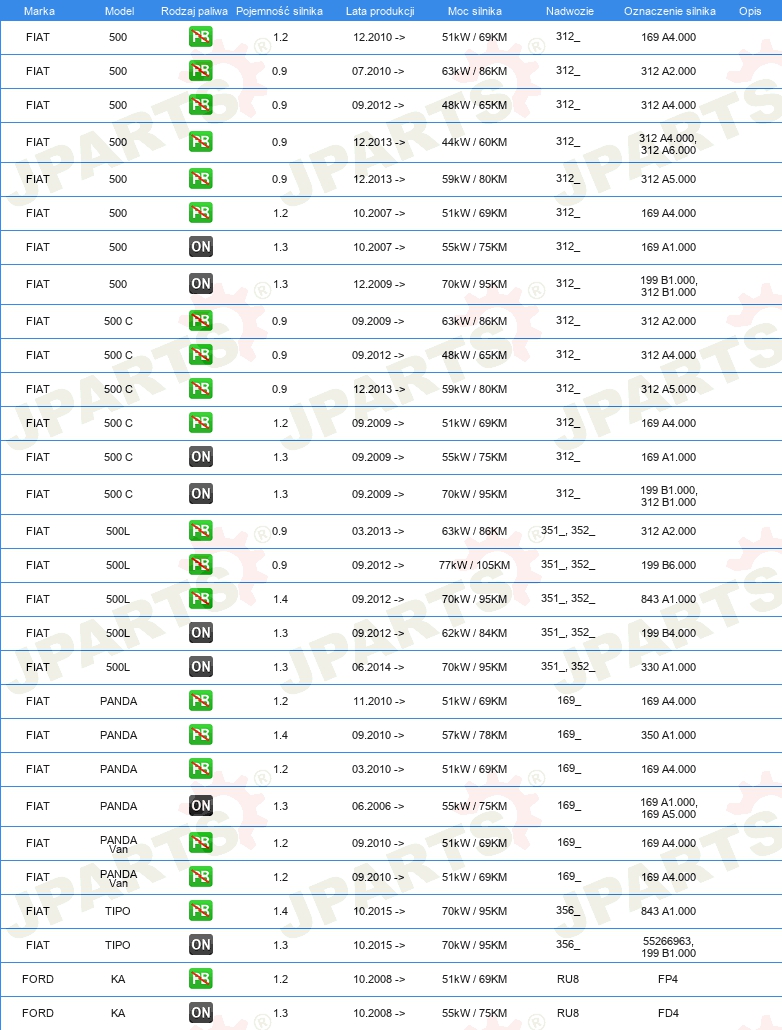Click diesel ON icon in FIAT 500 55kW/75KM row
The image size is (782, 1030).
pyautogui.click(x=200, y=247)
